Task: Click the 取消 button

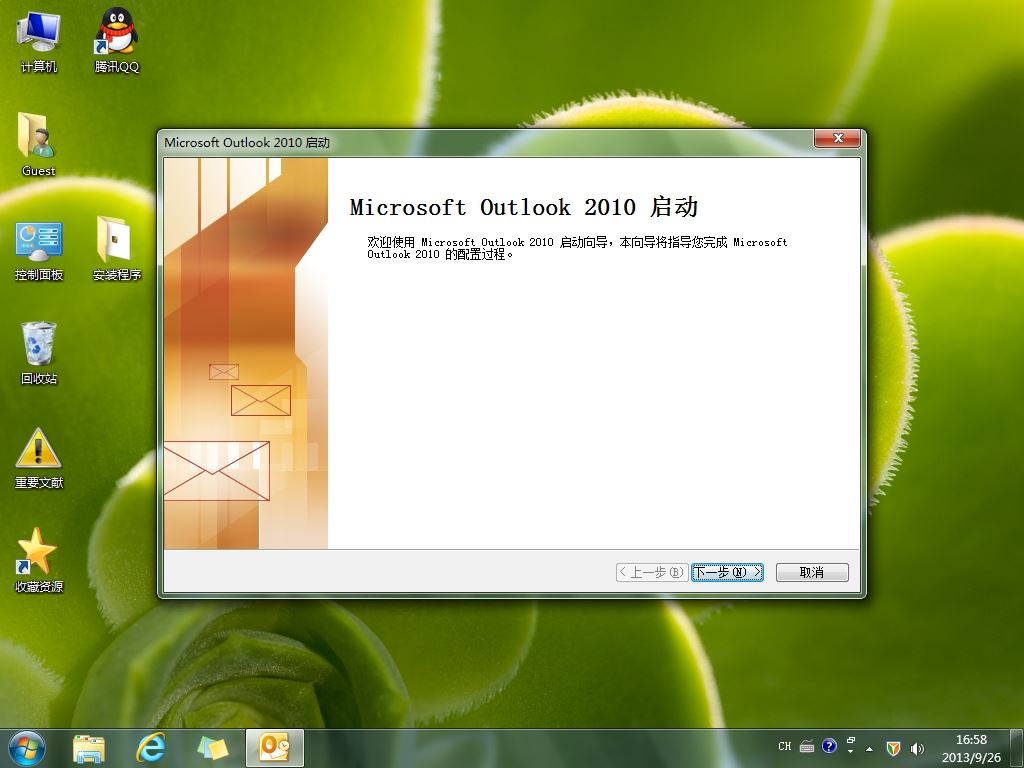Action: point(812,572)
